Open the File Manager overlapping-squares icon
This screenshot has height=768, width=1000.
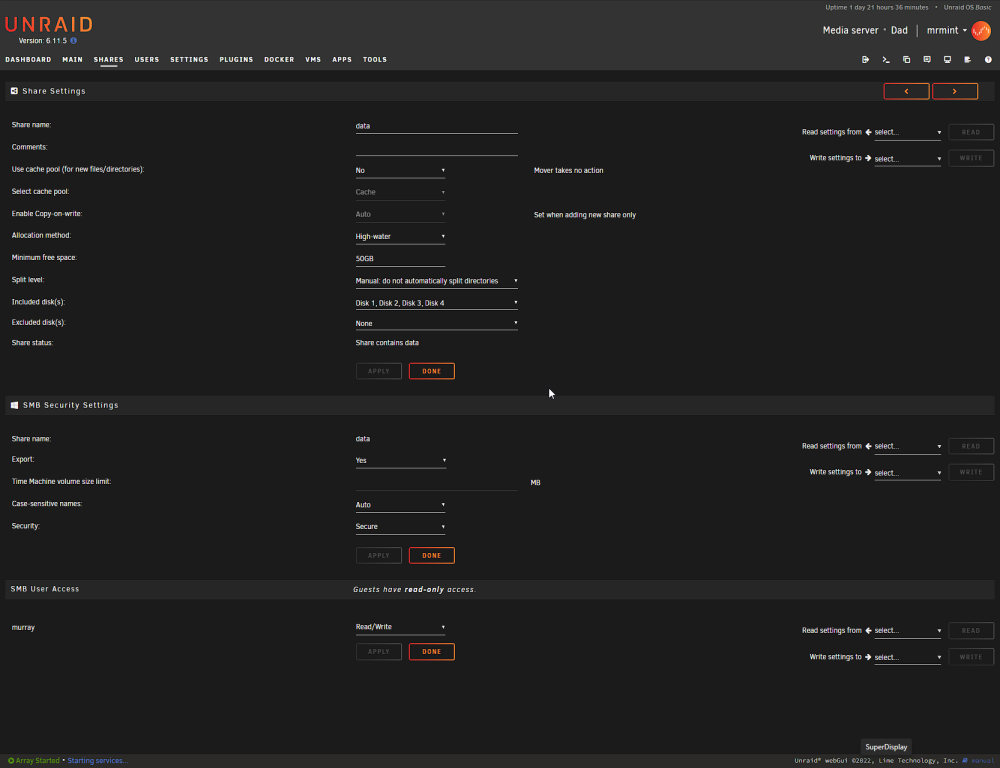click(x=906, y=59)
